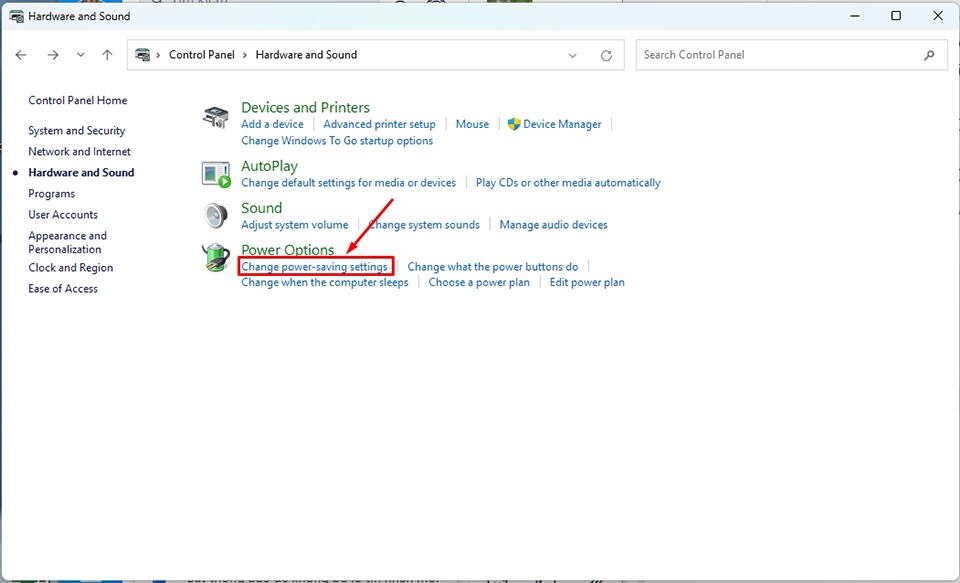The image size is (960, 583).
Task: Click the AutoPlay icon
Action: point(216,175)
